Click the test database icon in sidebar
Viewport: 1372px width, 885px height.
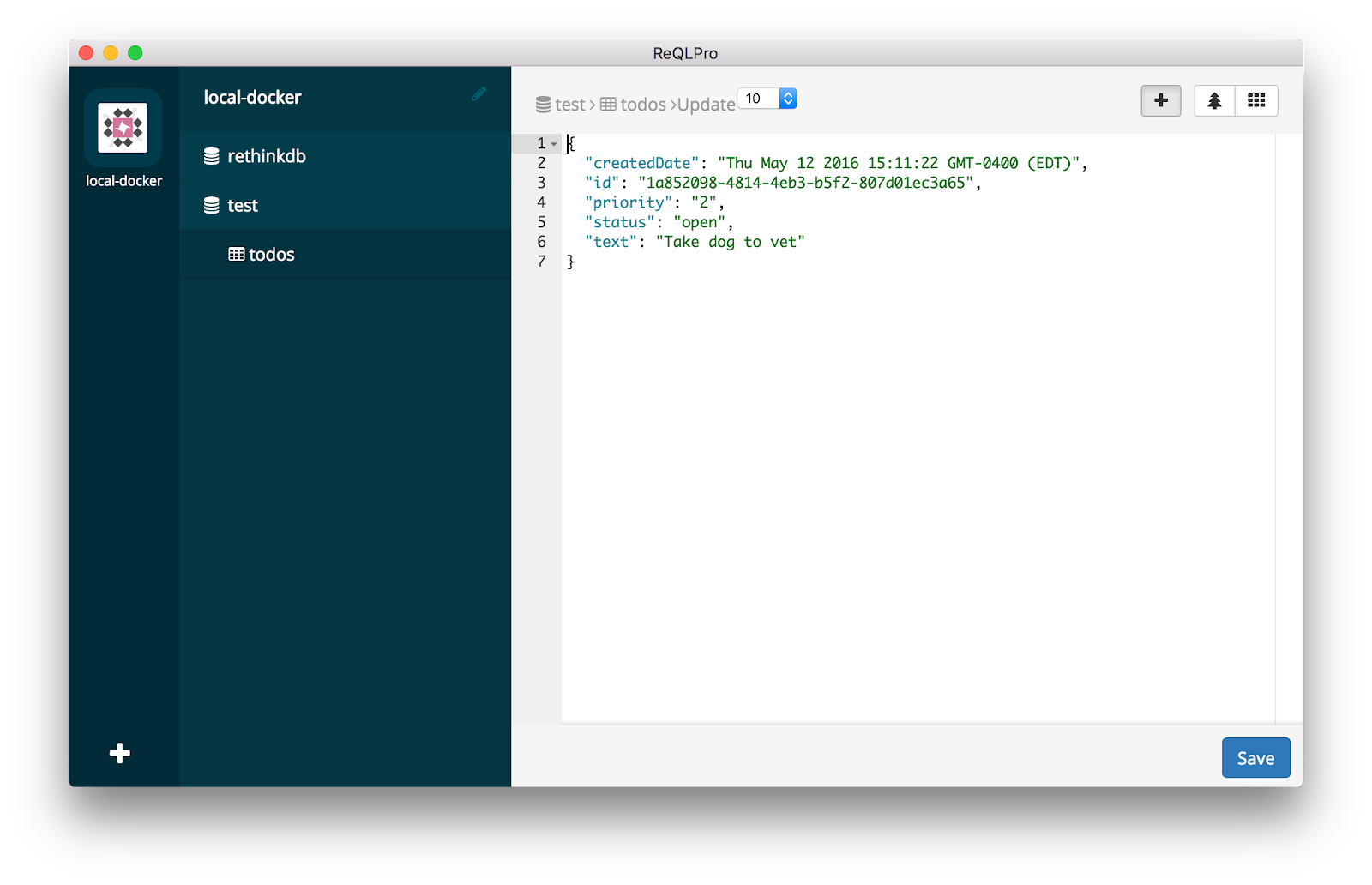211,206
